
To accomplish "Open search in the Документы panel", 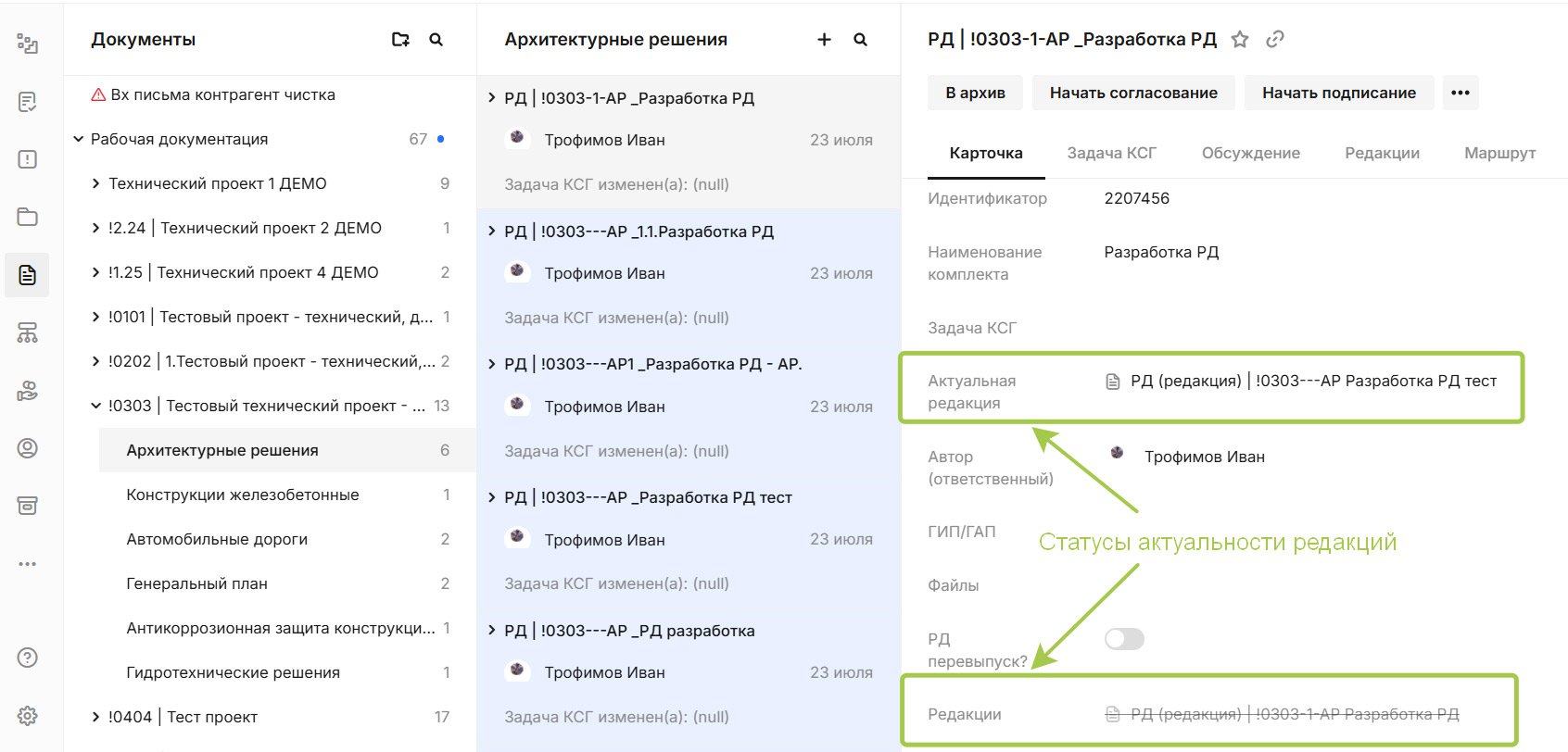I will (436, 40).
